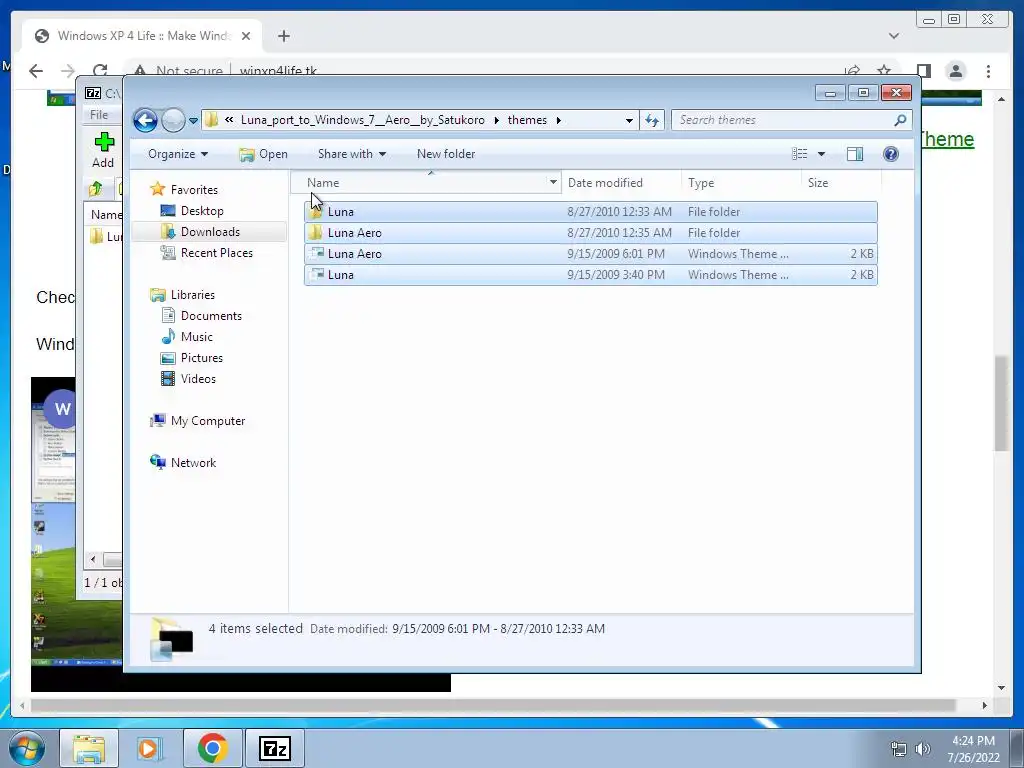
Task: Open the Share with dropdown
Action: coord(351,154)
